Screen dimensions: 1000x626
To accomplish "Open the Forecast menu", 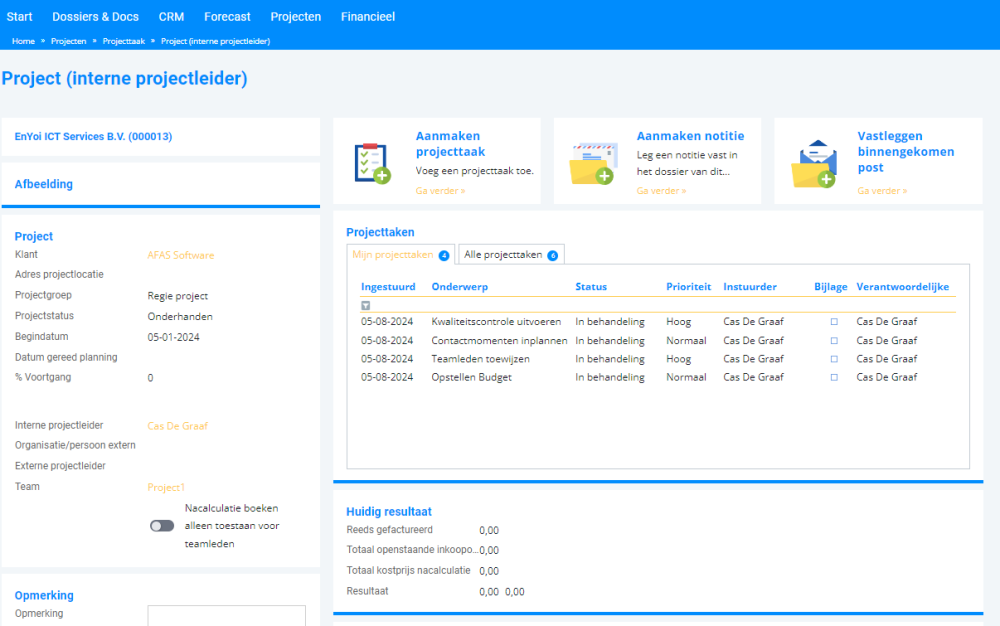I will (227, 17).
